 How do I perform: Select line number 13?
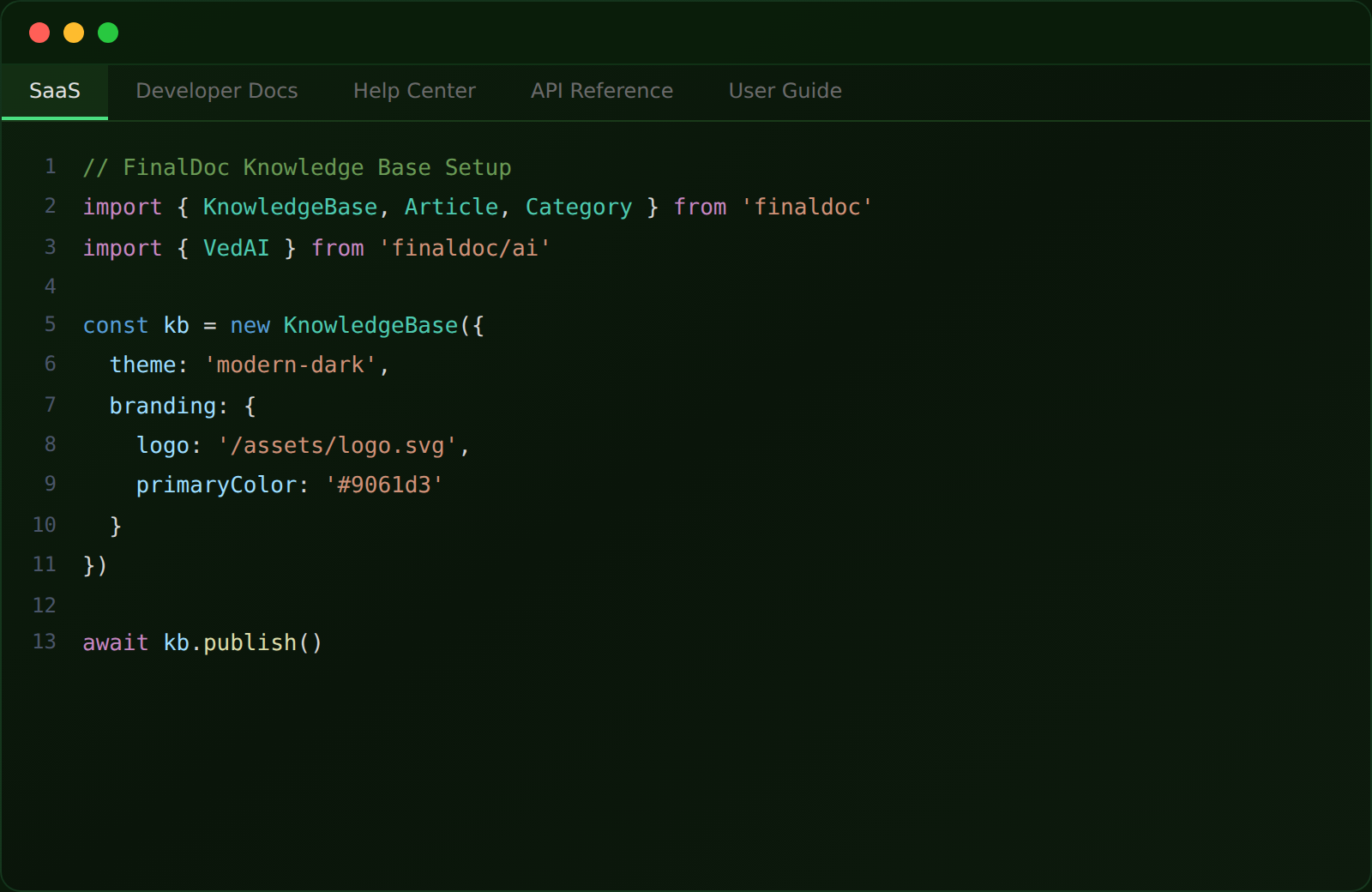(x=45, y=642)
